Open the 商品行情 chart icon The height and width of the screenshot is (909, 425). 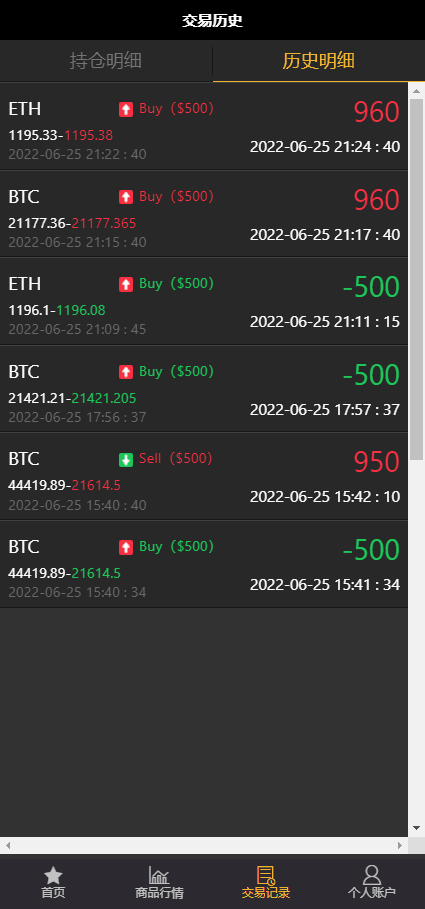click(159, 875)
